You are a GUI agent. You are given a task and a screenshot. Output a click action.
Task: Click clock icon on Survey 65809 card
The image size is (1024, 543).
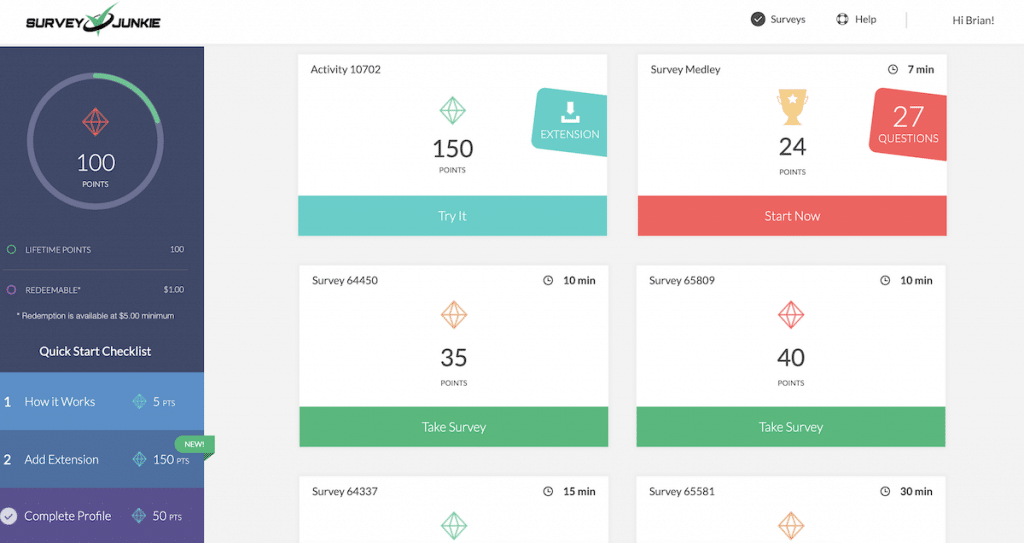coord(885,280)
